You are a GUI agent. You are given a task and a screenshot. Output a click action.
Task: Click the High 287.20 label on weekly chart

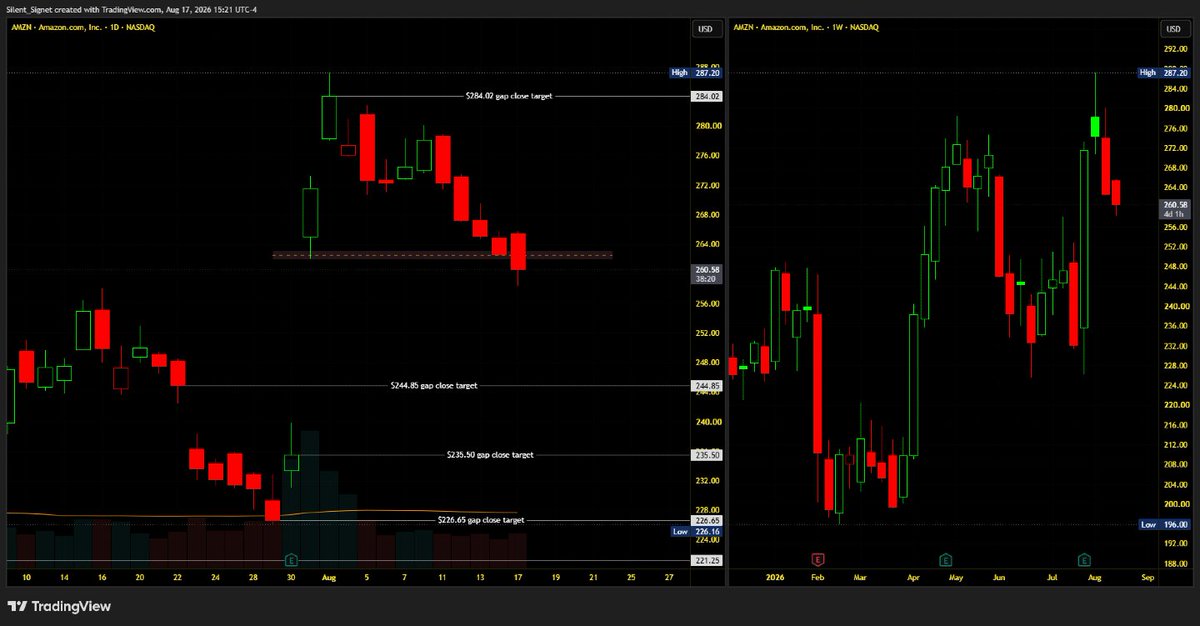[1162, 73]
